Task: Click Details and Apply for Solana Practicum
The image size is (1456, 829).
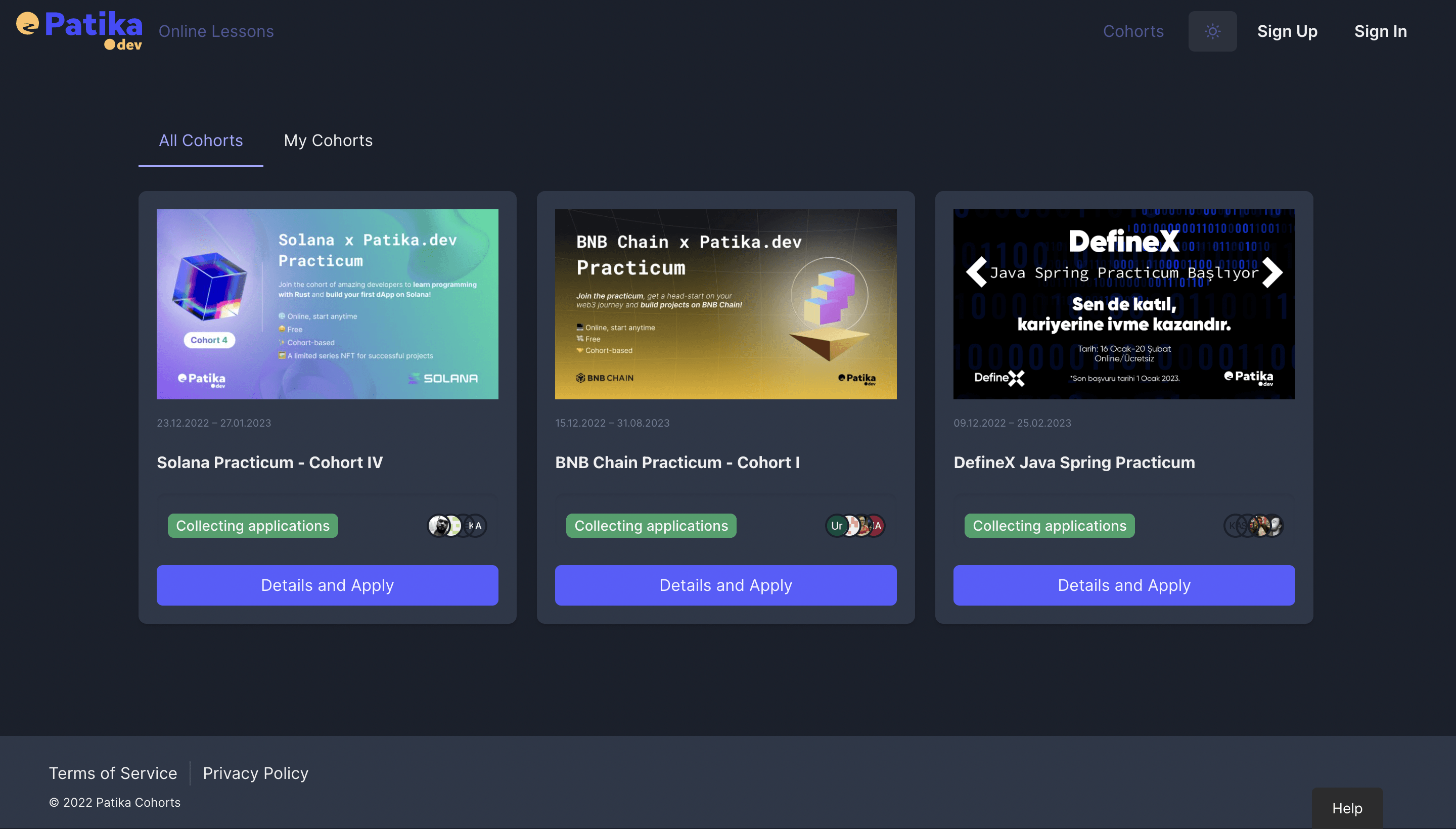Action: tap(327, 585)
